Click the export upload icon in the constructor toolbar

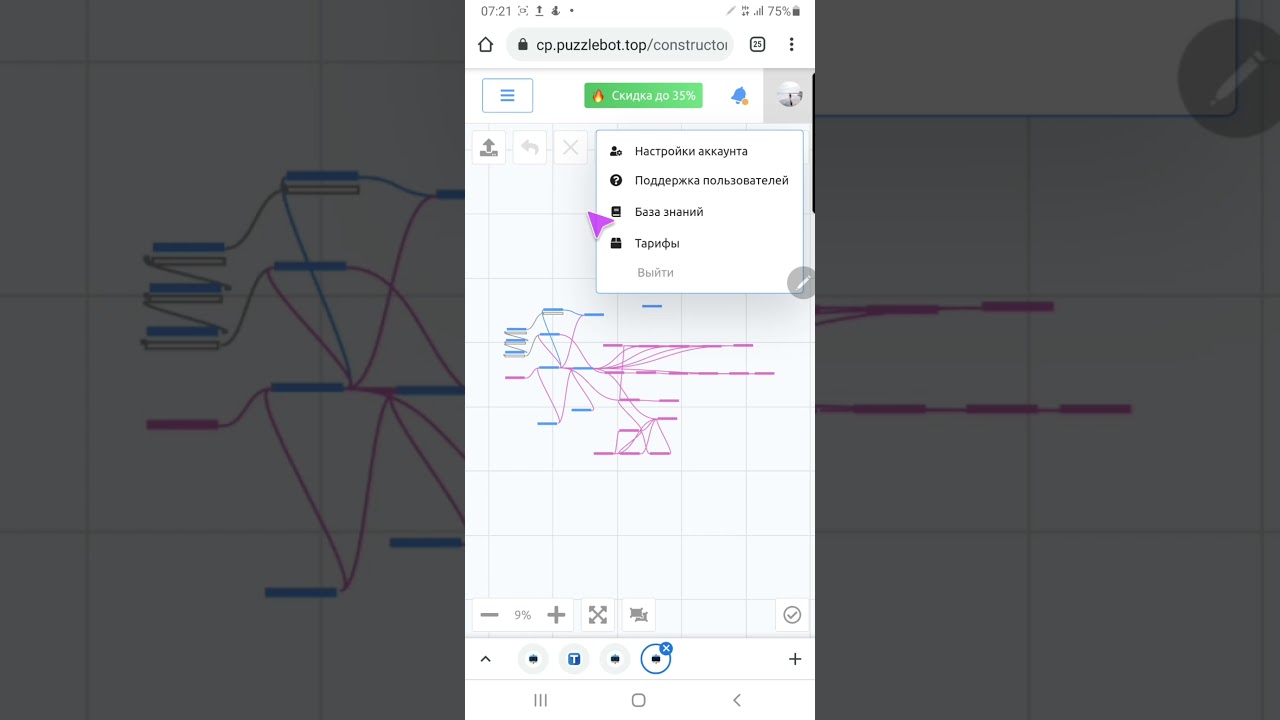coord(489,148)
